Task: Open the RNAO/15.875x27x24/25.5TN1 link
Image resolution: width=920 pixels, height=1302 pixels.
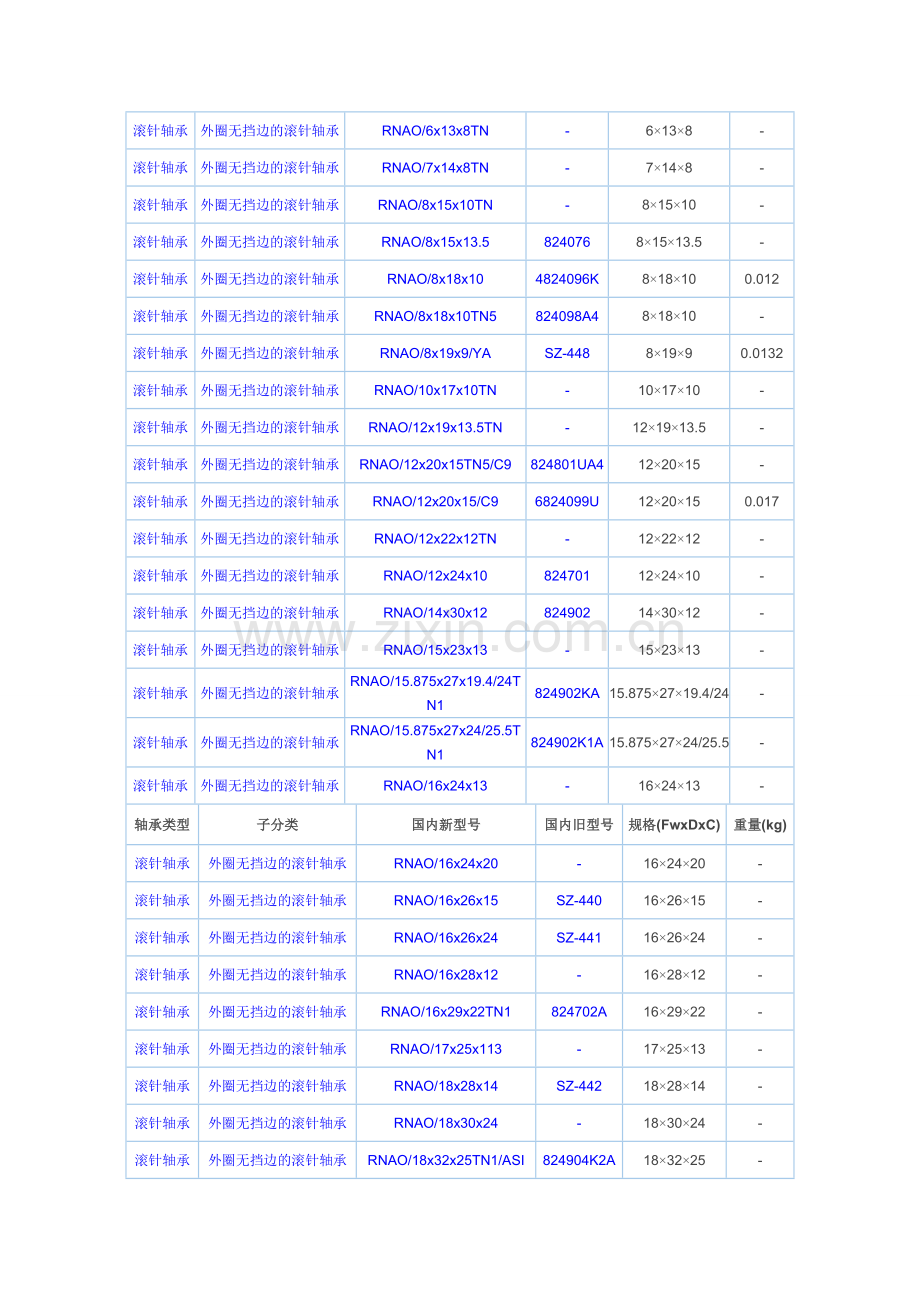Action: coord(435,742)
